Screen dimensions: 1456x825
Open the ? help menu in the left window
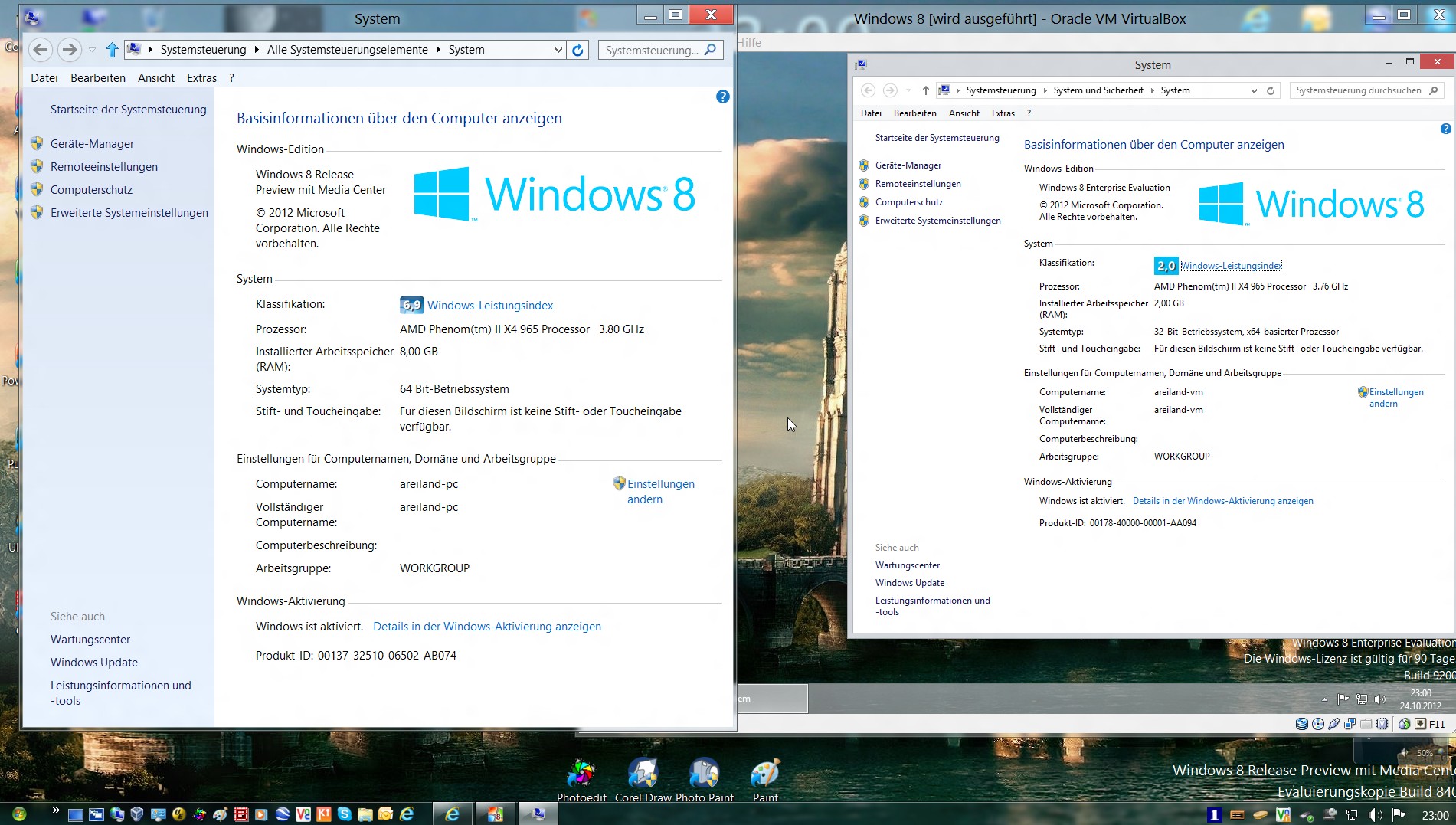tap(231, 78)
